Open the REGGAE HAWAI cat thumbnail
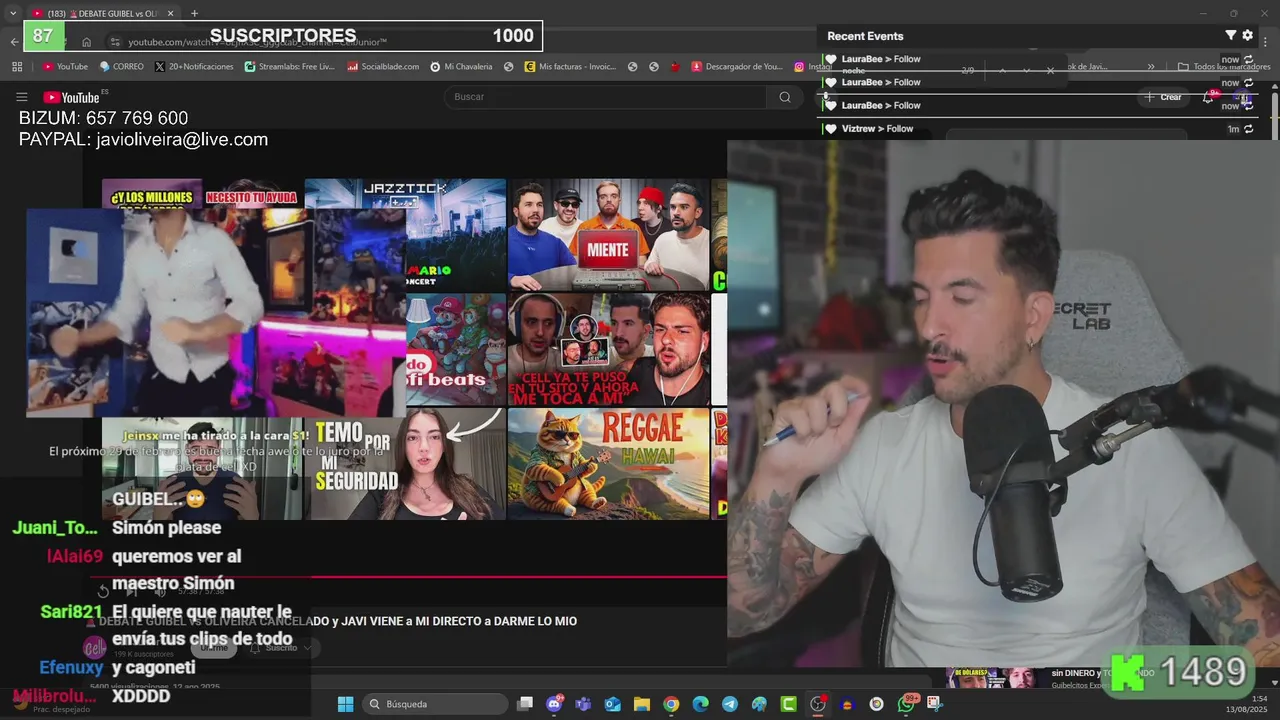The height and width of the screenshot is (720, 1280). pos(608,464)
